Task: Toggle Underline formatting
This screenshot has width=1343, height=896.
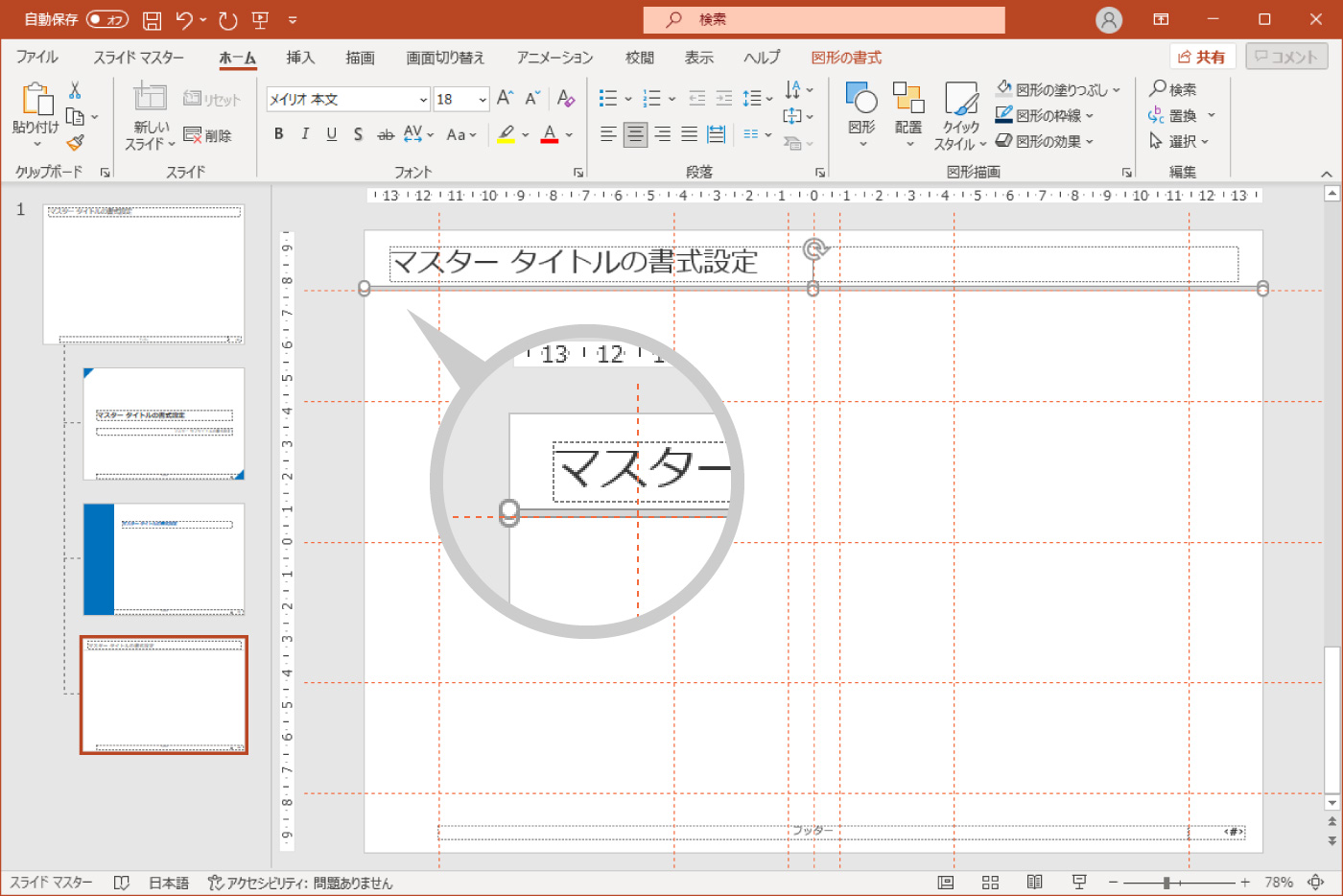Action: (331, 134)
